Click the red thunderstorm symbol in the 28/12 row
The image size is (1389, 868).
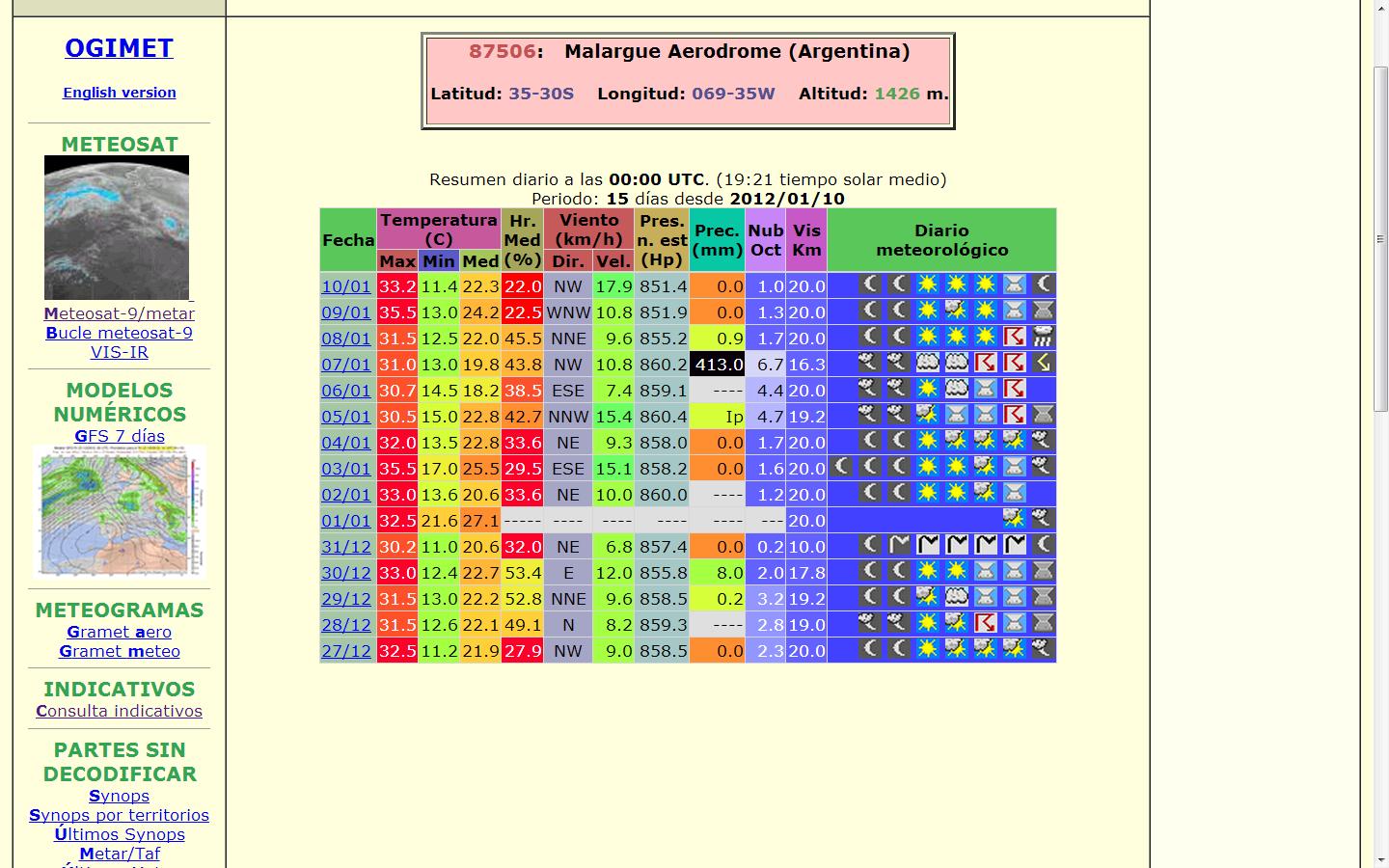[x=985, y=623]
